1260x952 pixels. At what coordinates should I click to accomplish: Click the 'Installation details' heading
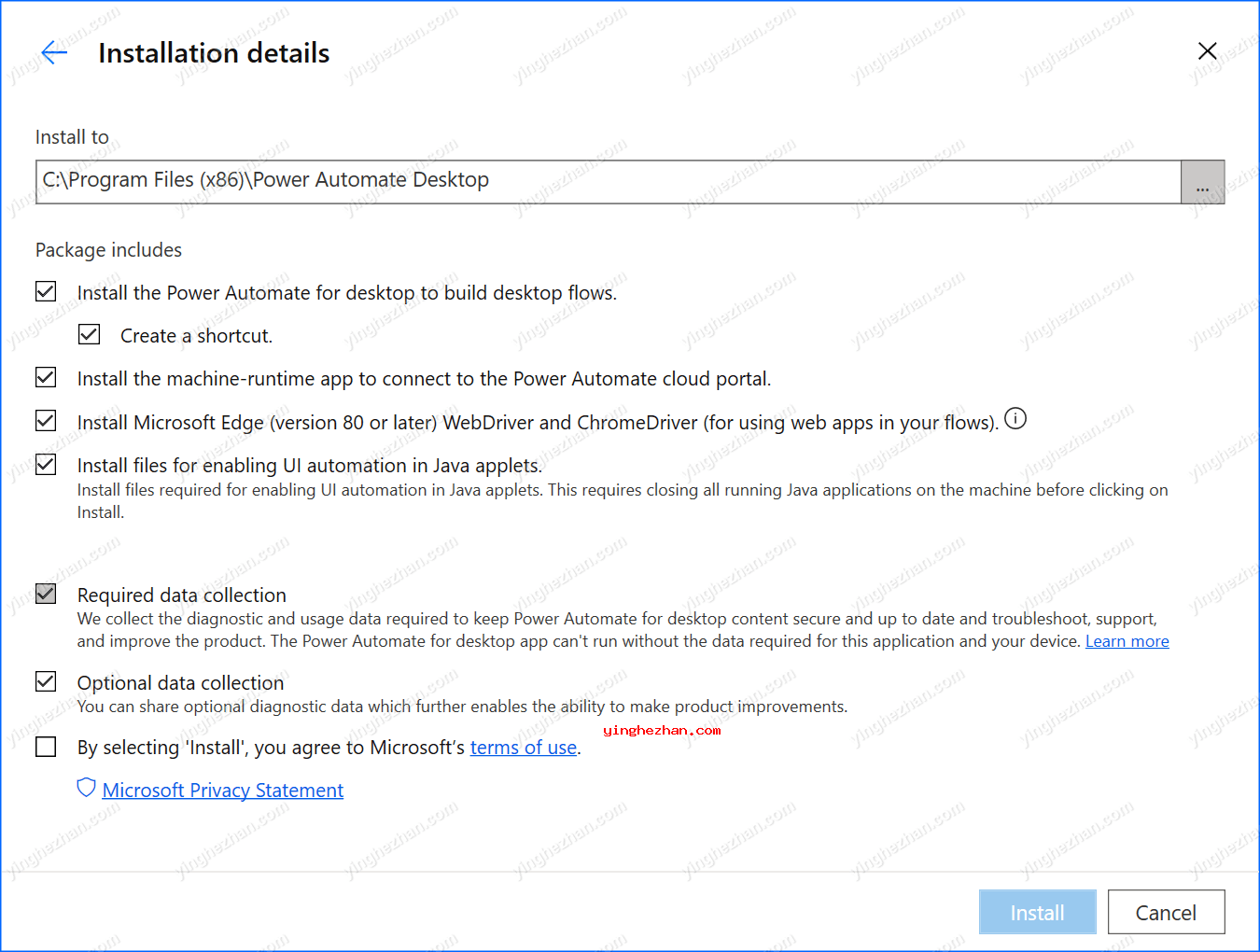click(x=214, y=53)
